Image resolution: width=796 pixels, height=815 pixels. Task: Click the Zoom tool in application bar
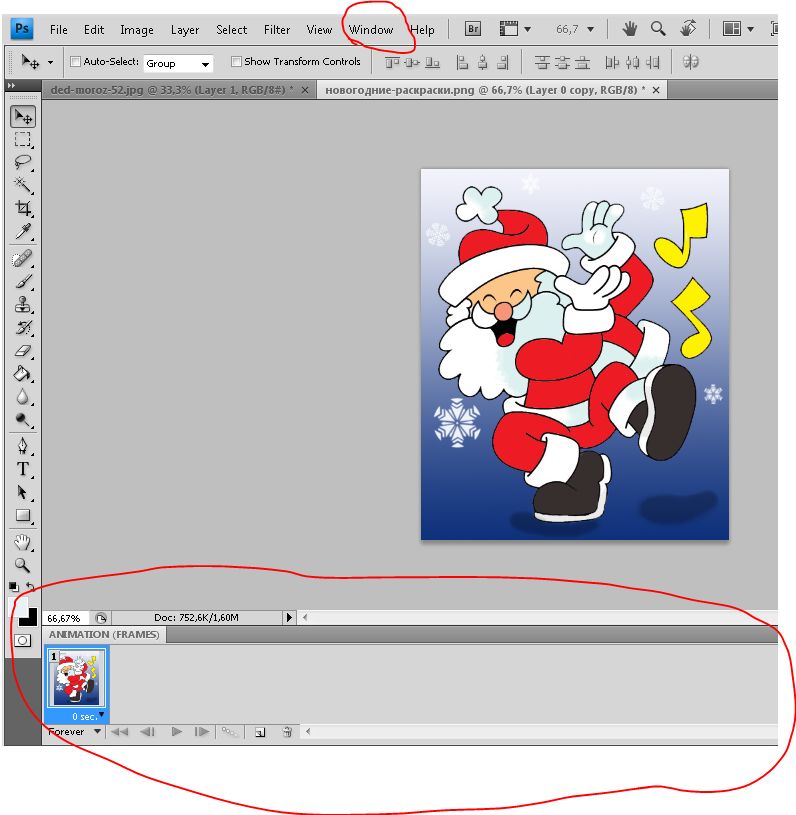pos(658,29)
